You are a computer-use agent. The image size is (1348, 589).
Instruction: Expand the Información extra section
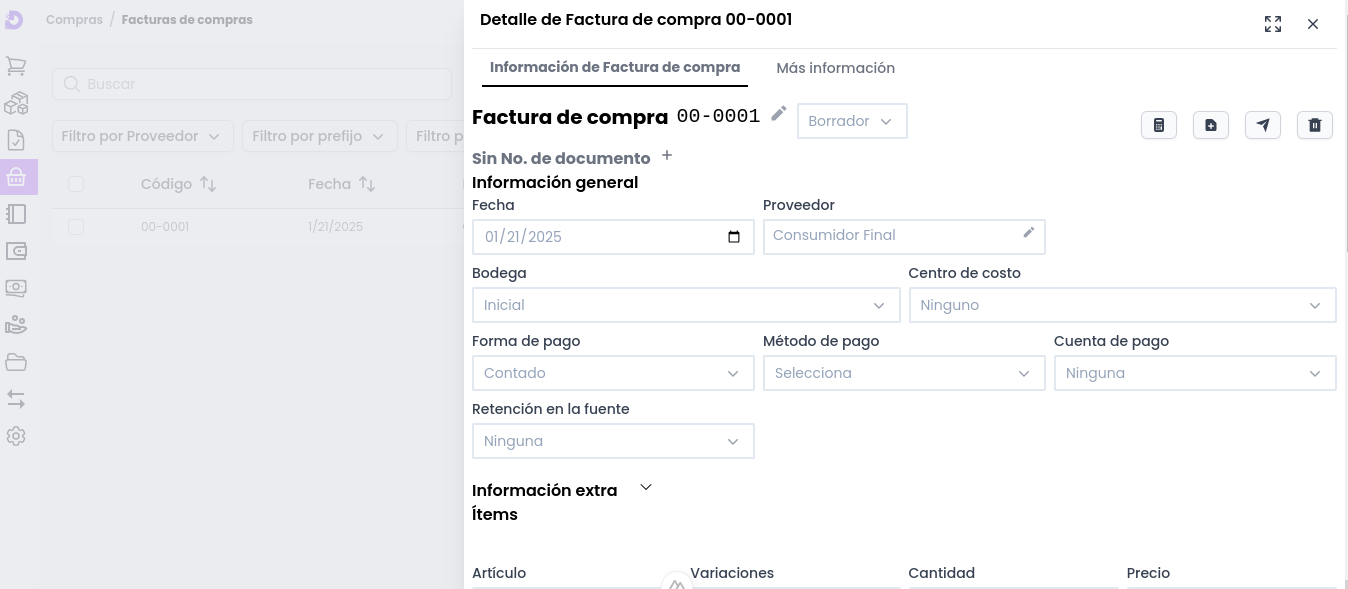(646, 488)
